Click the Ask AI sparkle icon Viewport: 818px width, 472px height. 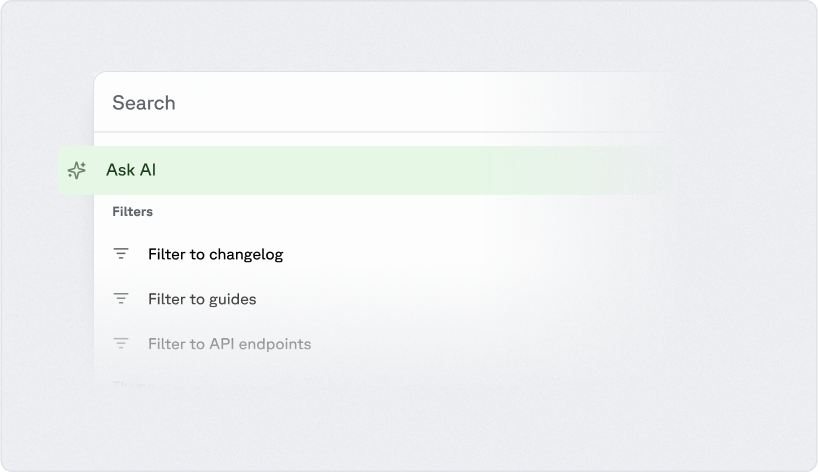[x=77, y=171]
